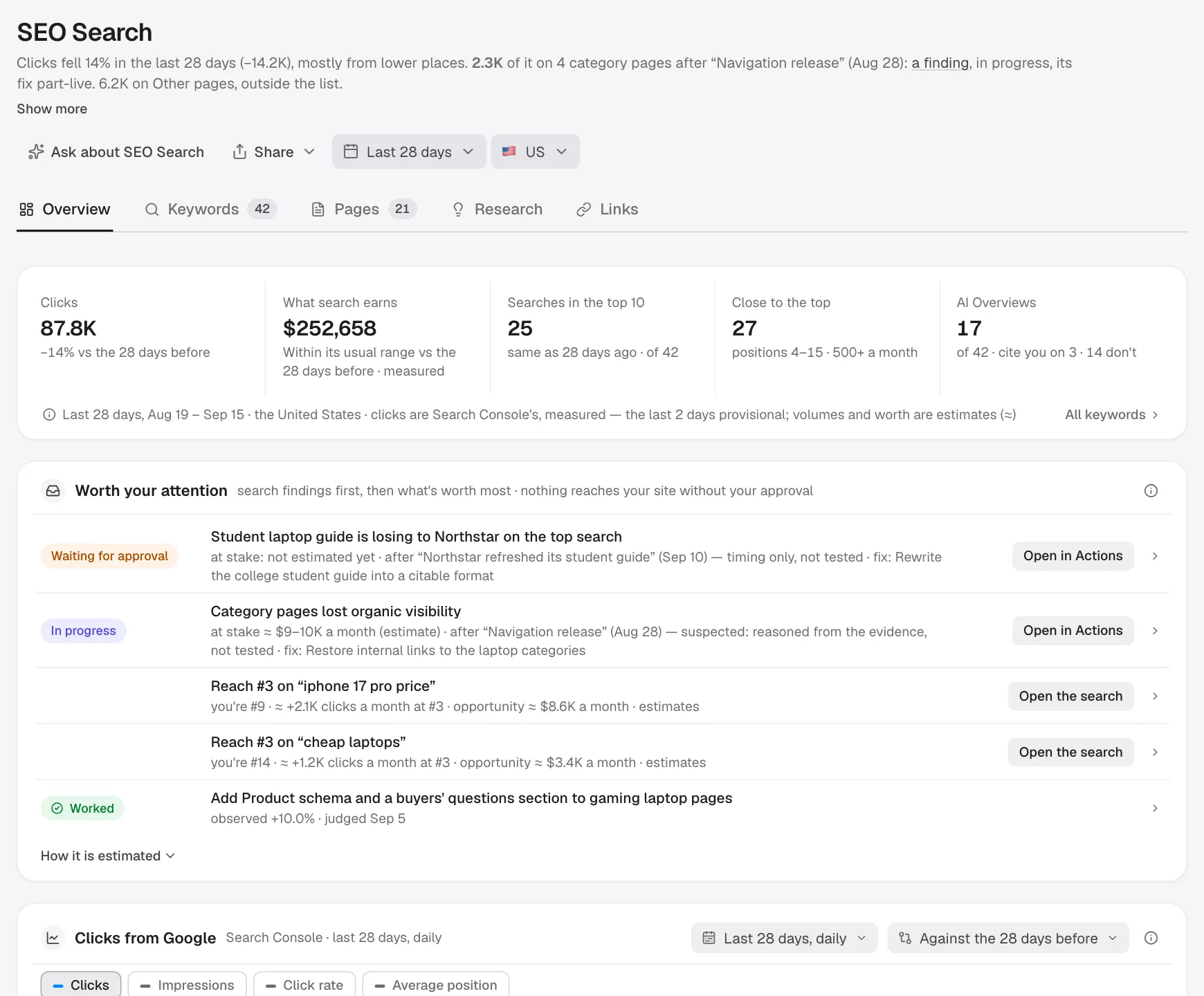The height and width of the screenshot is (996, 1204).
Task: Expand How it is estimated
Action: coord(108,856)
